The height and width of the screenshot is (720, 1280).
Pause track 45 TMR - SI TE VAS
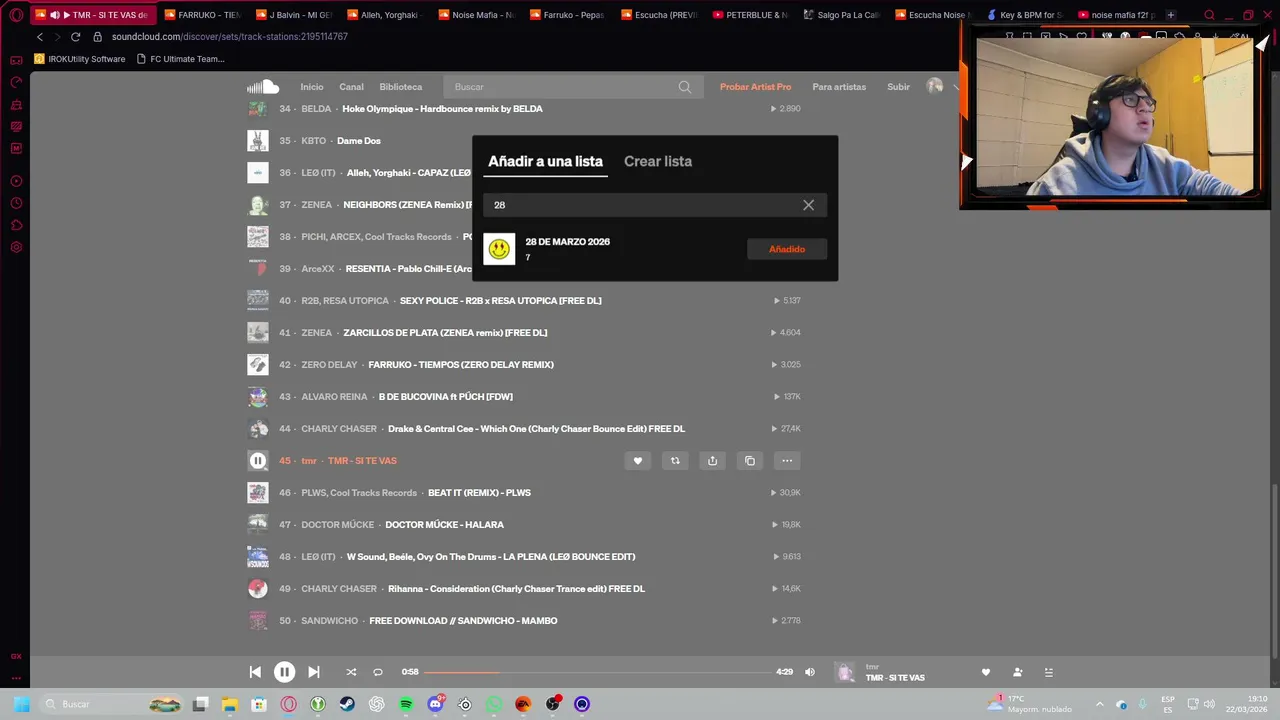point(258,461)
